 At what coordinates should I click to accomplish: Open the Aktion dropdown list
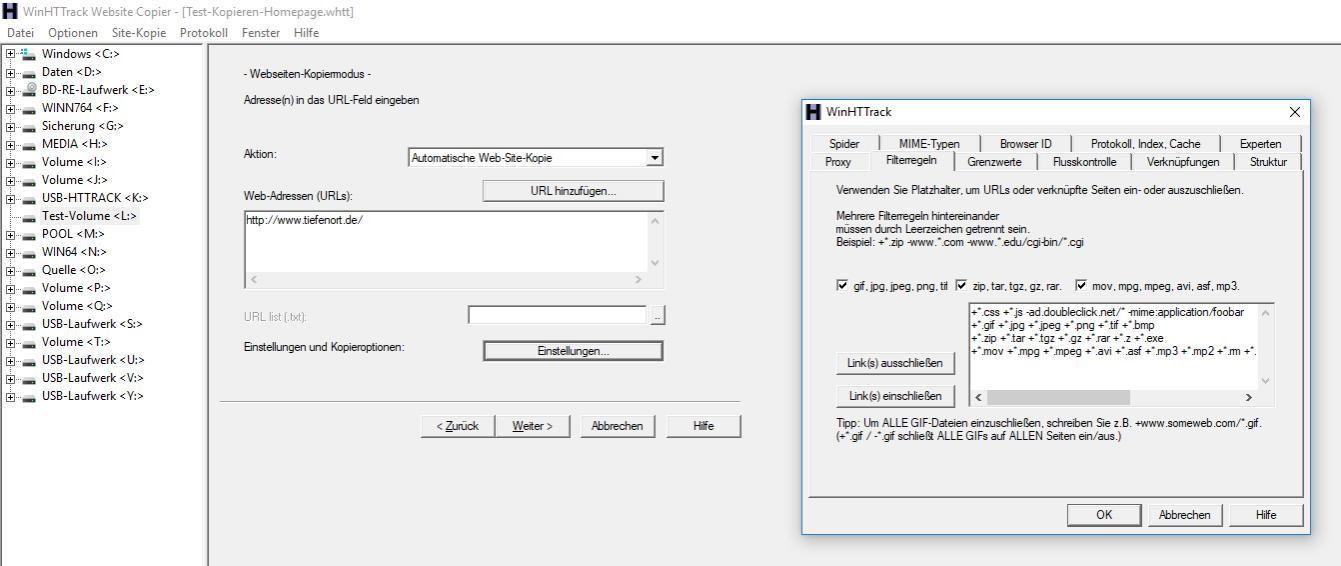[x=654, y=158]
